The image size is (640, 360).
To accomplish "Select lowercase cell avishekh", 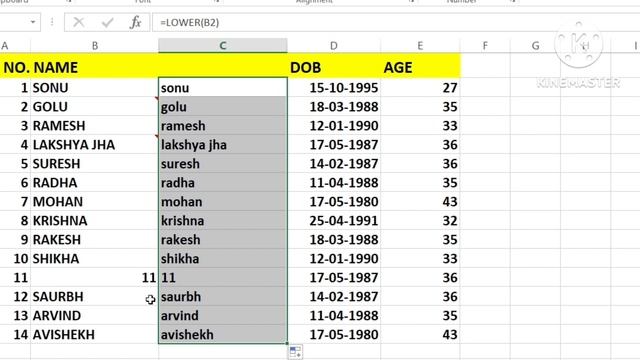I will pyautogui.click(x=223, y=334).
